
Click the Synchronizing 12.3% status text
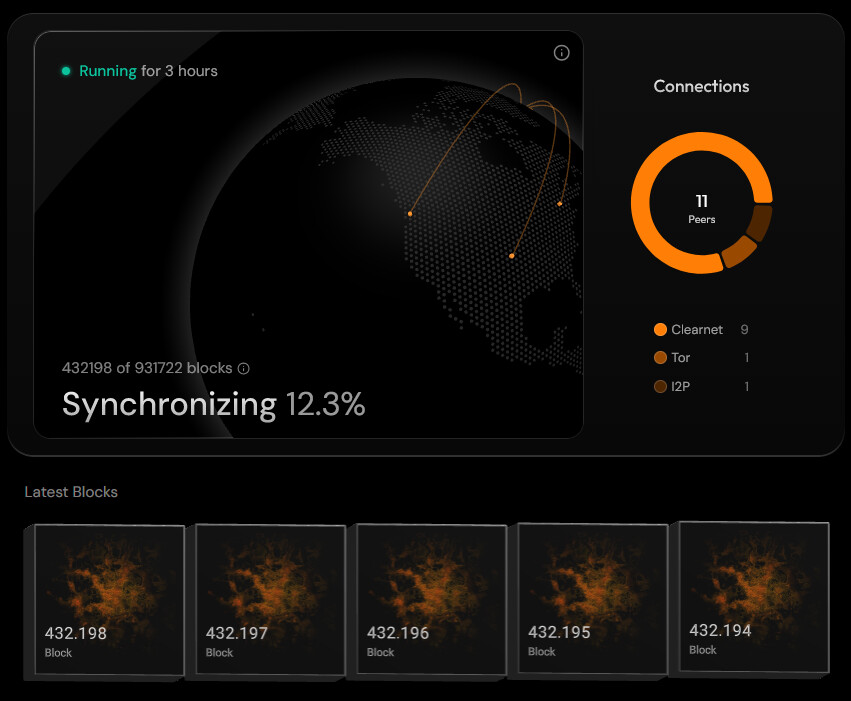213,404
